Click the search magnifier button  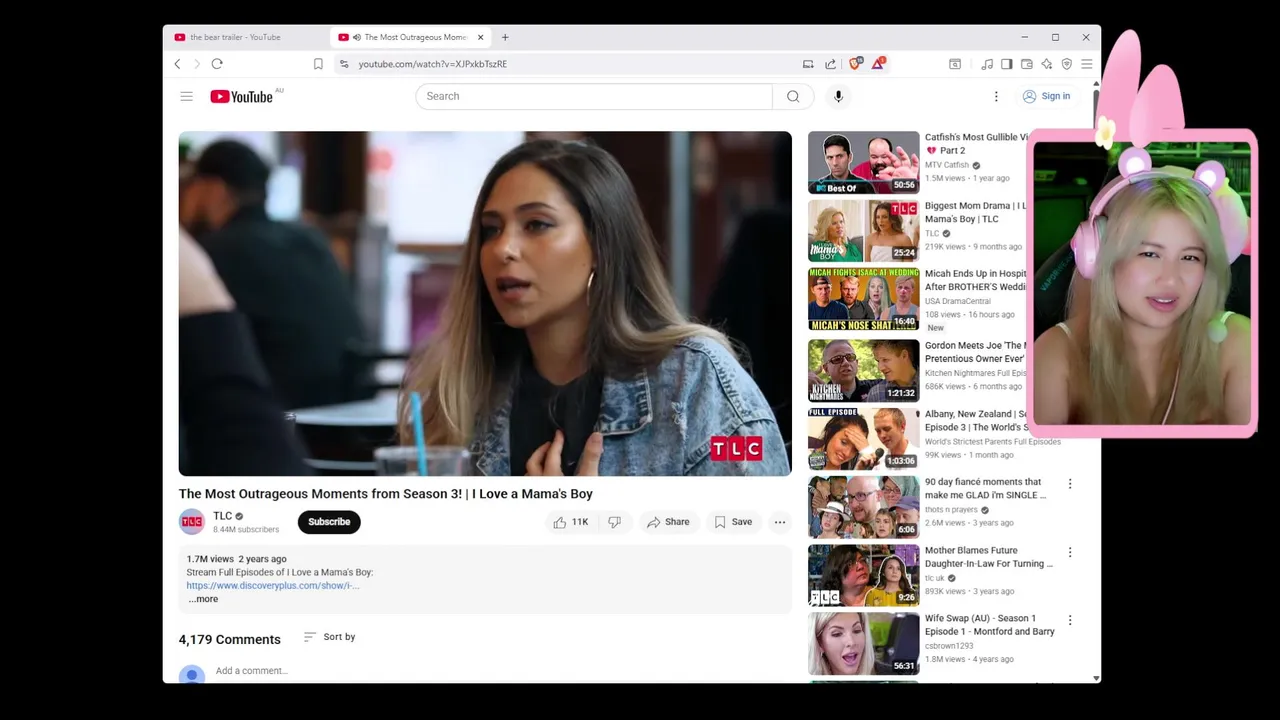tap(793, 96)
